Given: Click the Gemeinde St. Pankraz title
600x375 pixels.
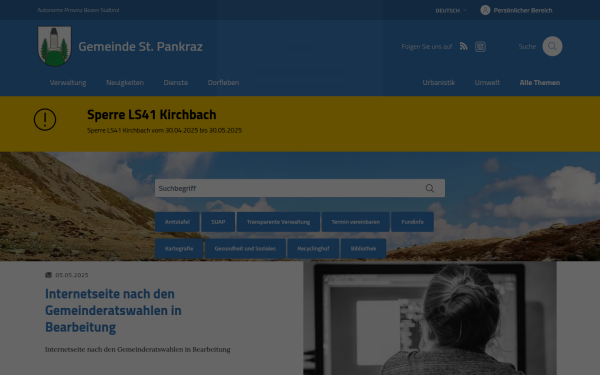Looking at the screenshot, I should click(x=140, y=46).
